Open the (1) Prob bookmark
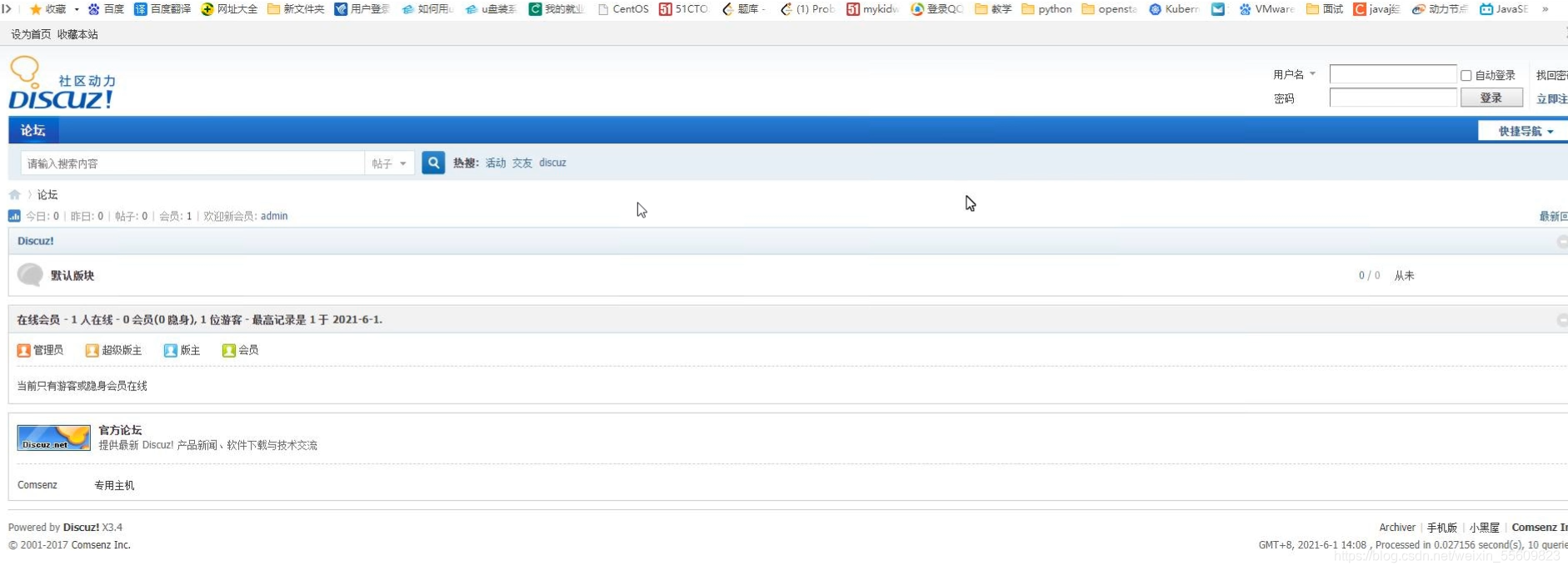 click(808, 9)
